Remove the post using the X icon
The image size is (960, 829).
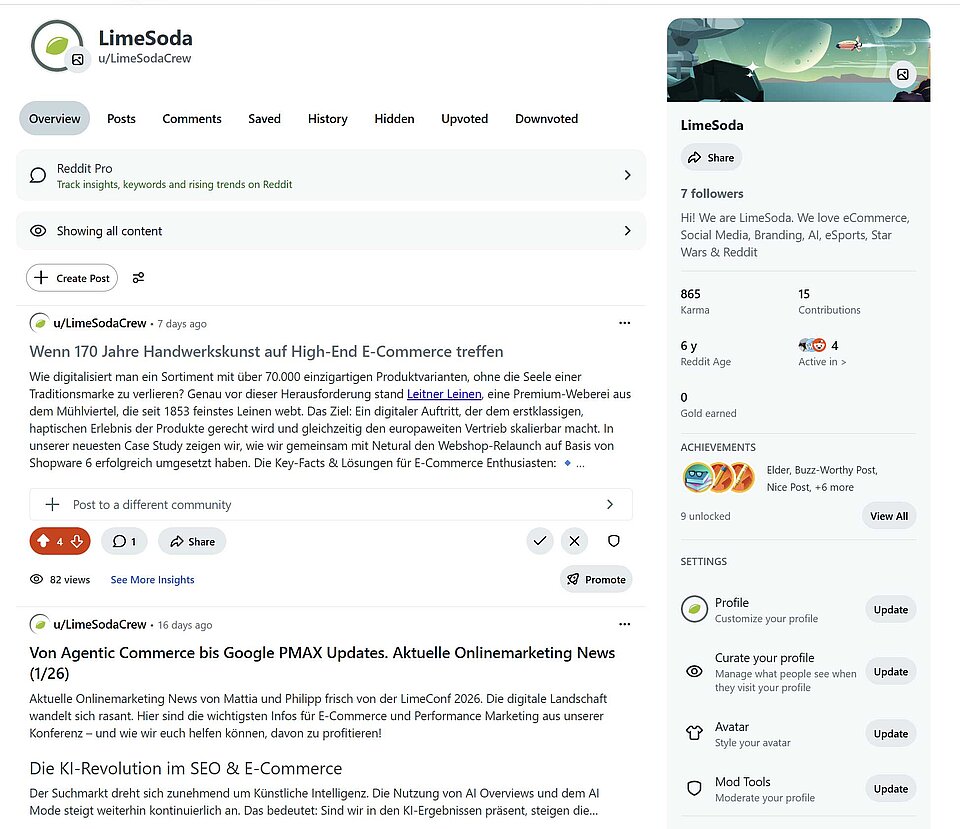pos(574,540)
